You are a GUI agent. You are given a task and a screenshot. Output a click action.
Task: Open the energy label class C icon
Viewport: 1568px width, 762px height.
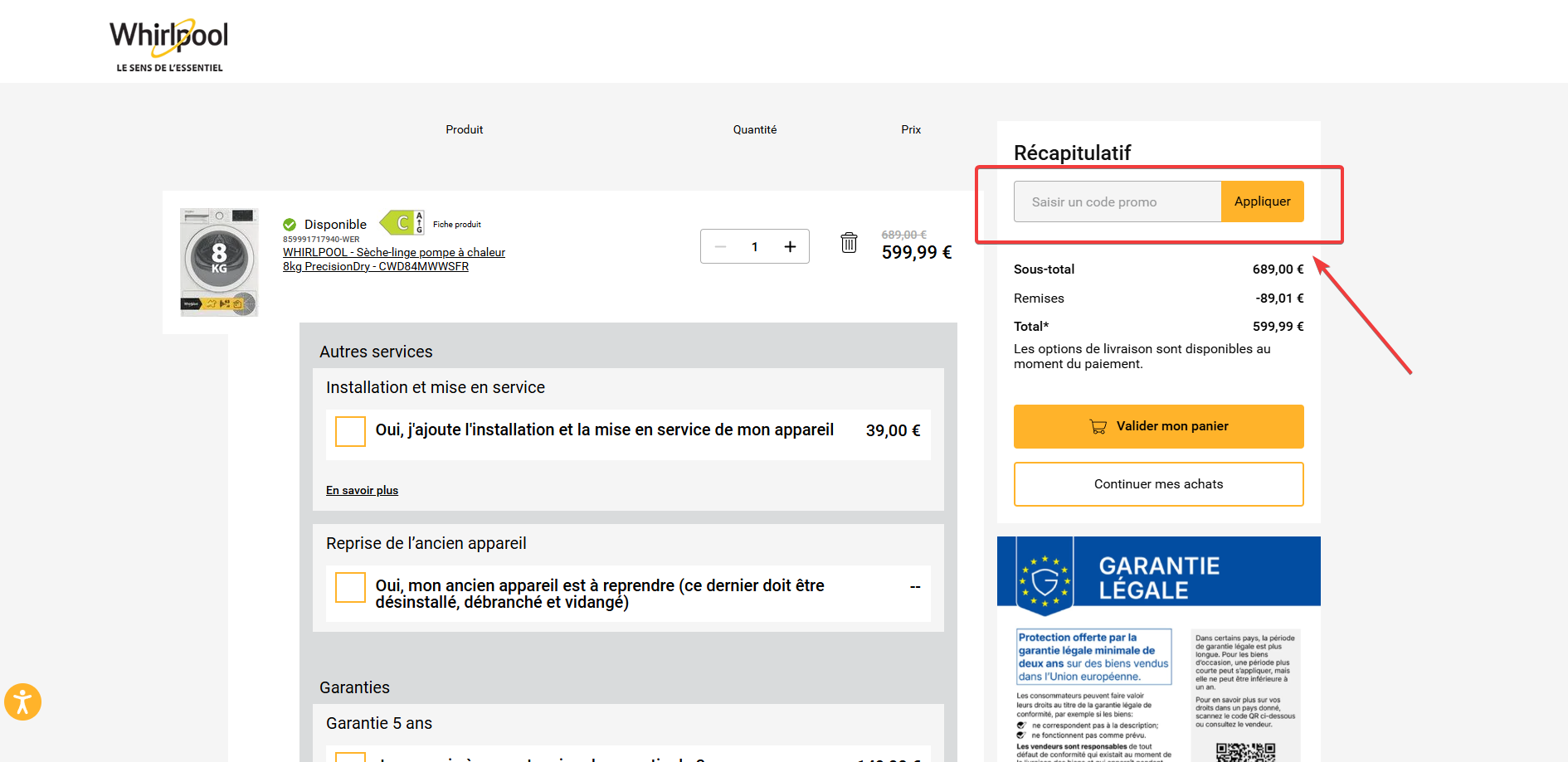pyautogui.click(x=402, y=222)
